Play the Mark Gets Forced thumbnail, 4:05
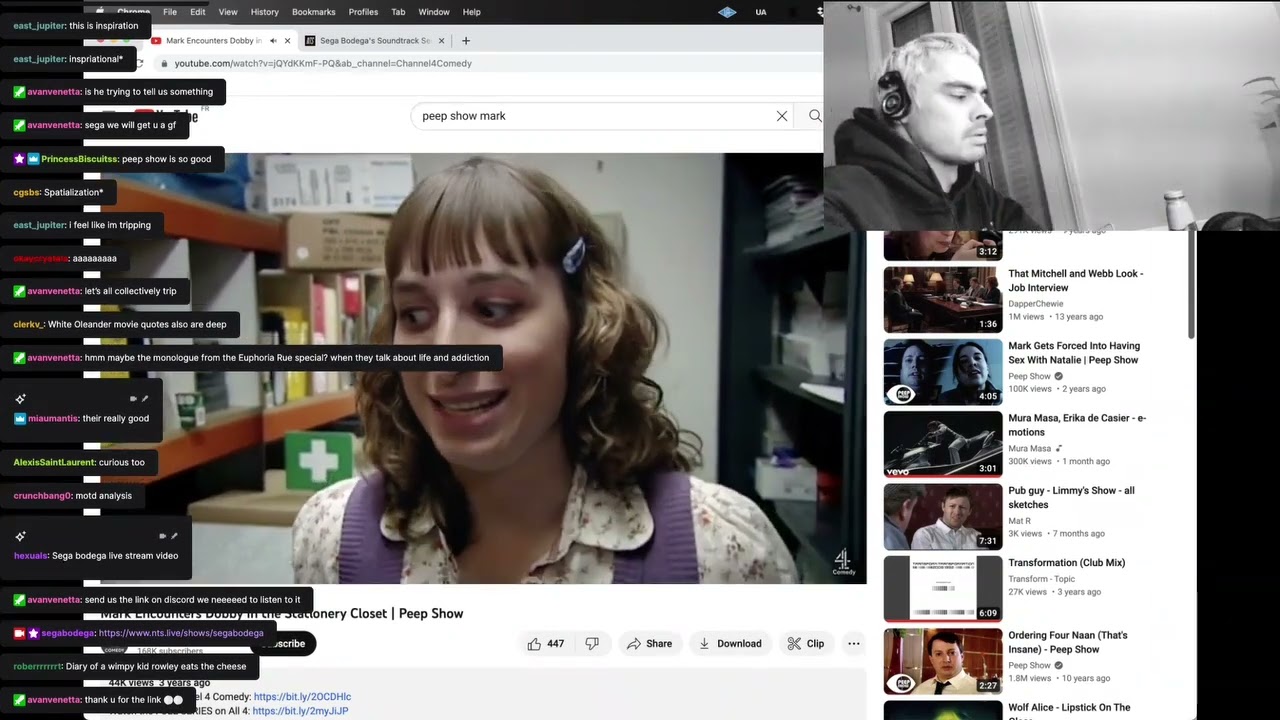 tap(943, 372)
